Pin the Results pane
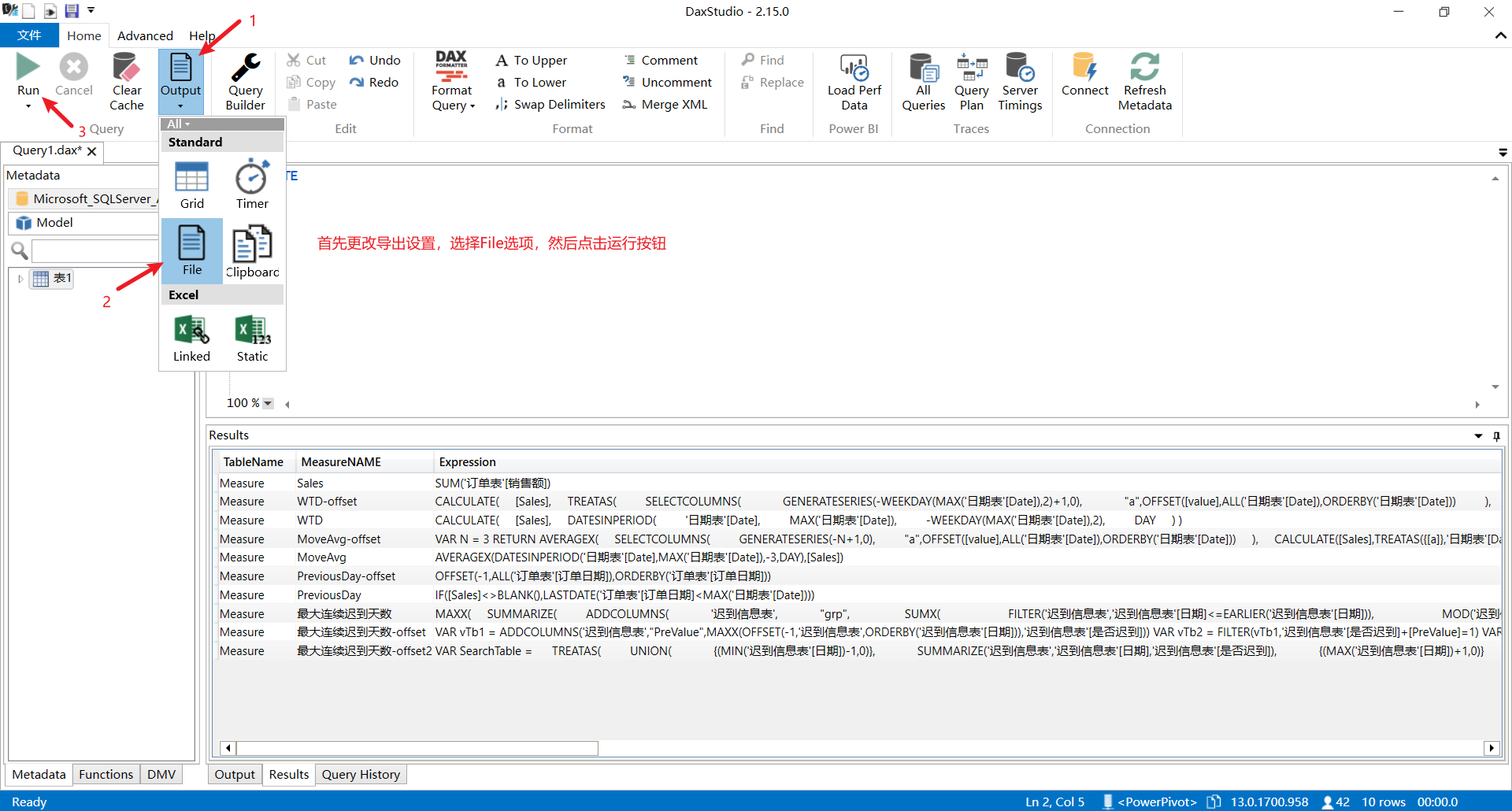 pos(1497,436)
